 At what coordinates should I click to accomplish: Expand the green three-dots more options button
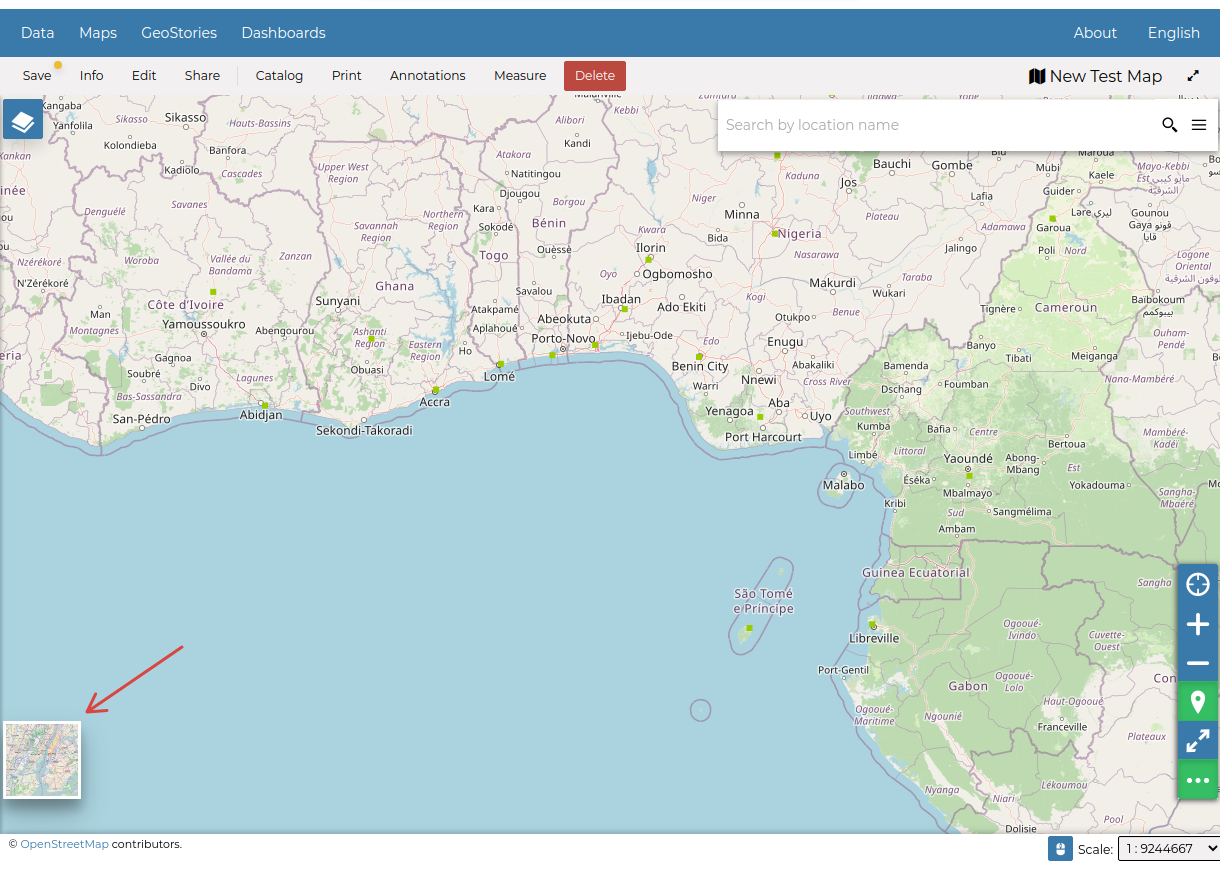1197,780
